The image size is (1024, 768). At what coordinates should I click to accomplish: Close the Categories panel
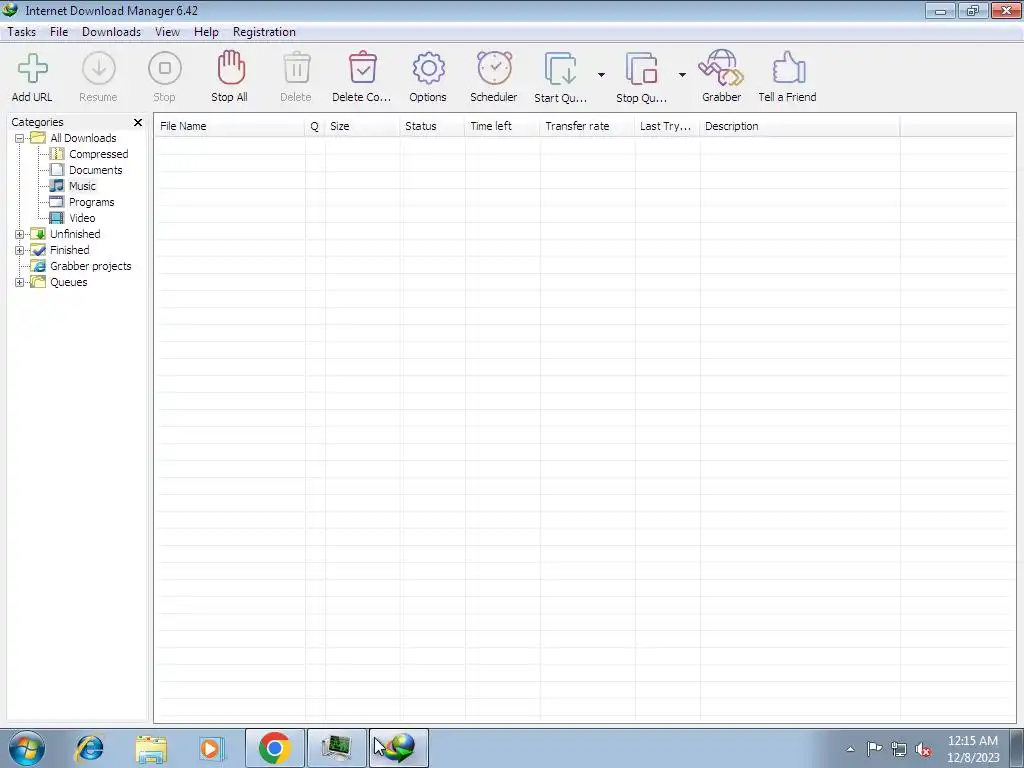(x=138, y=122)
